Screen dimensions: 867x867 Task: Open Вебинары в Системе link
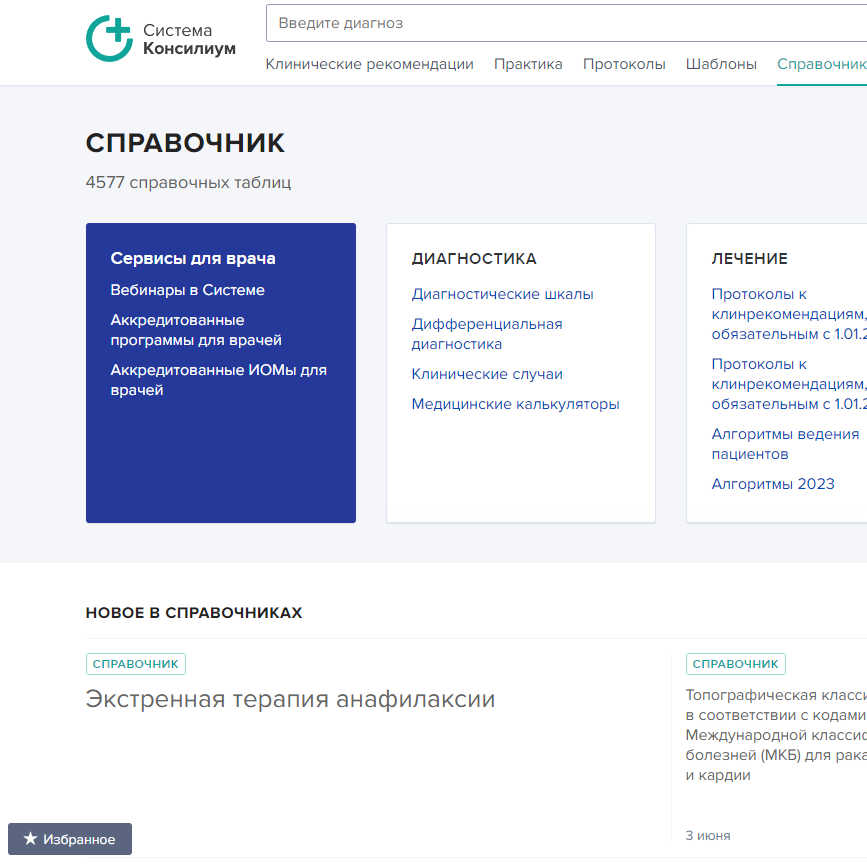(187, 290)
